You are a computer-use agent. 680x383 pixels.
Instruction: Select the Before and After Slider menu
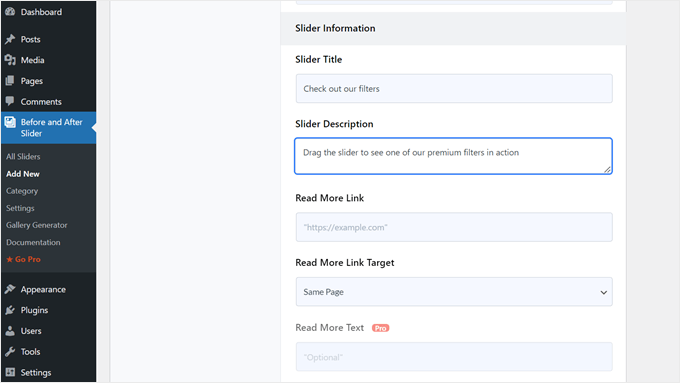point(49,128)
